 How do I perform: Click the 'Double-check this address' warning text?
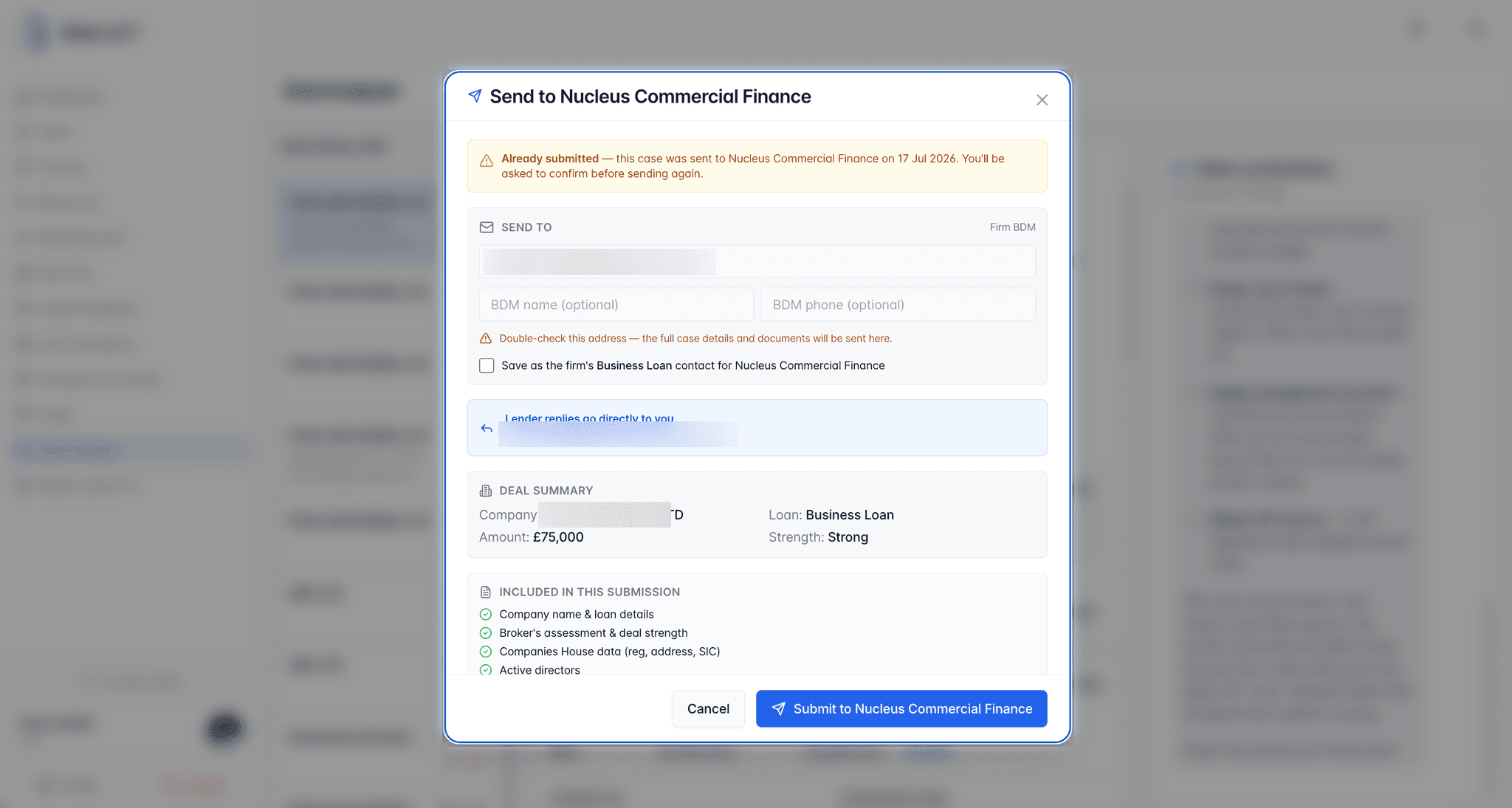coord(695,338)
